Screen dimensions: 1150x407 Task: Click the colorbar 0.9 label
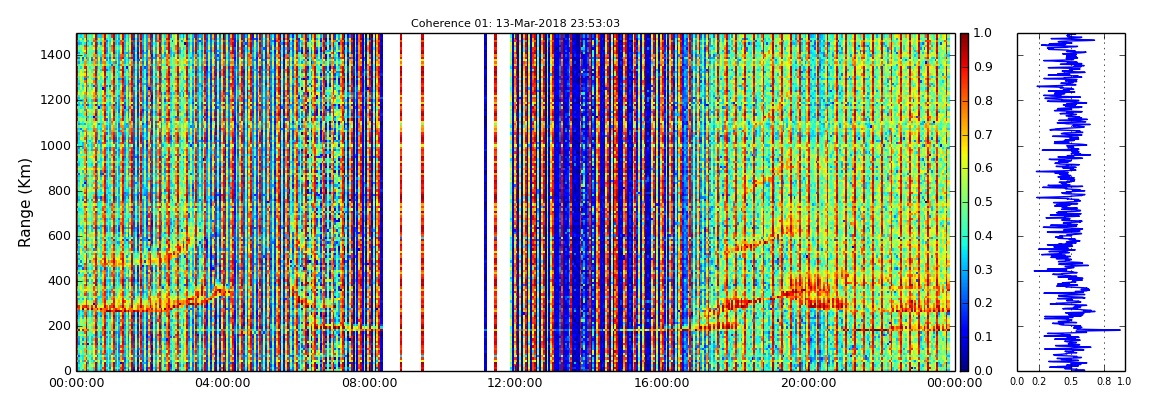[x=981, y=67]
